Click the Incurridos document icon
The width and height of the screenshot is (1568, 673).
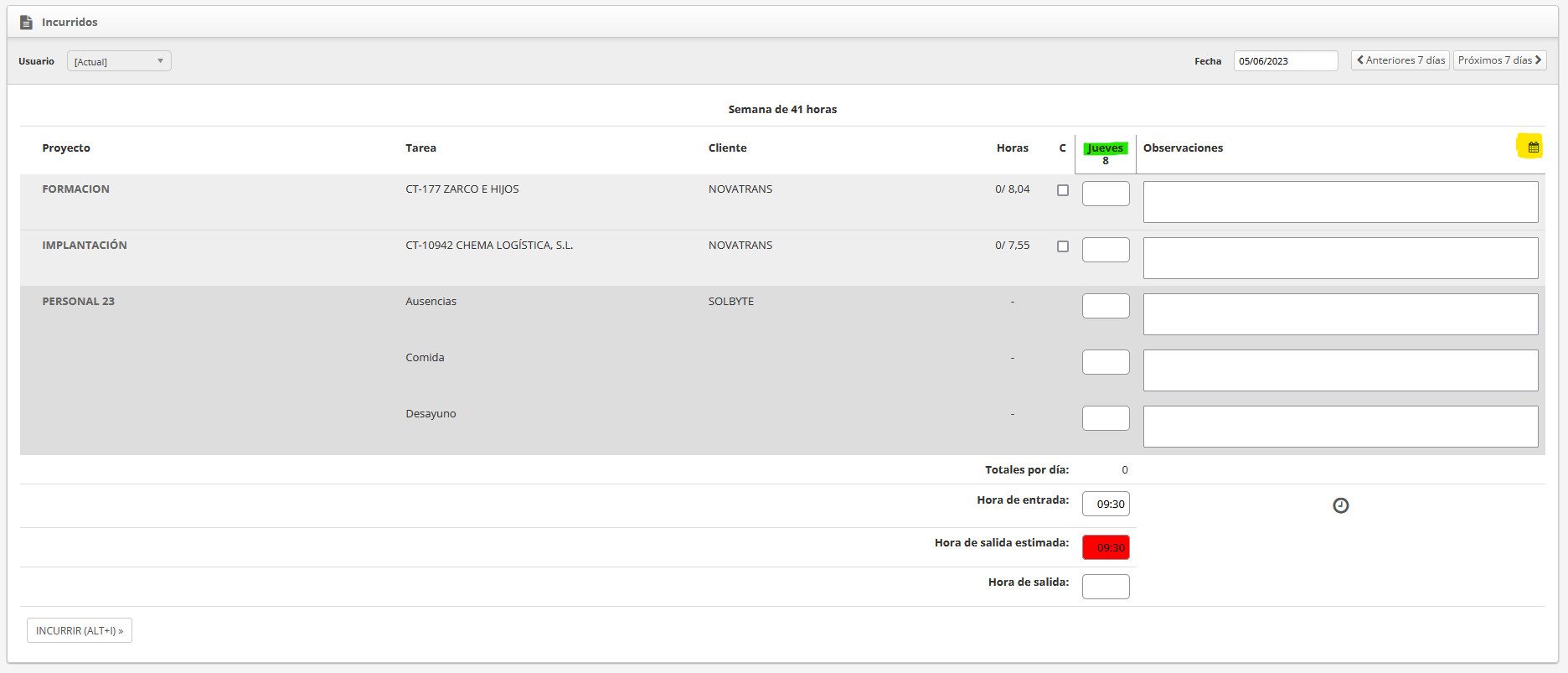coord(26,23)
